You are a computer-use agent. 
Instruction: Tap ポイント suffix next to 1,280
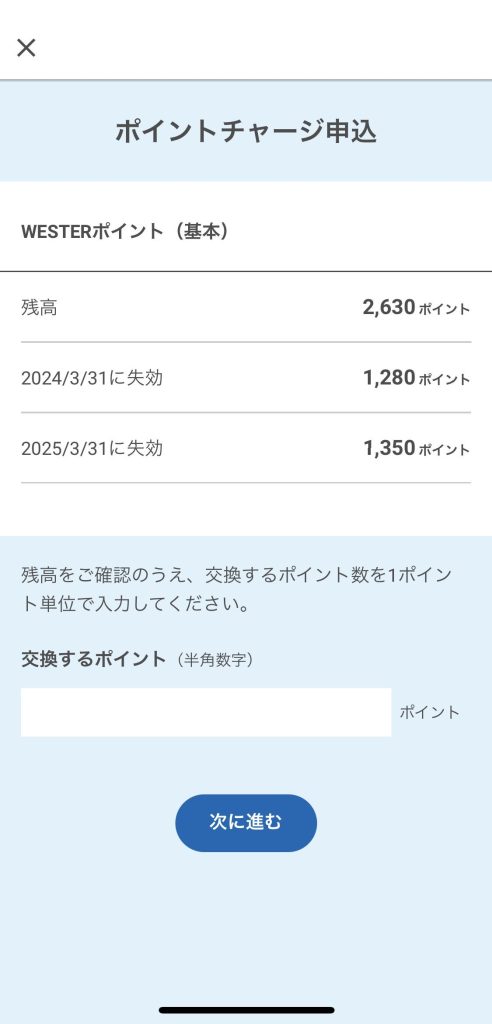[x=444, y=379]
